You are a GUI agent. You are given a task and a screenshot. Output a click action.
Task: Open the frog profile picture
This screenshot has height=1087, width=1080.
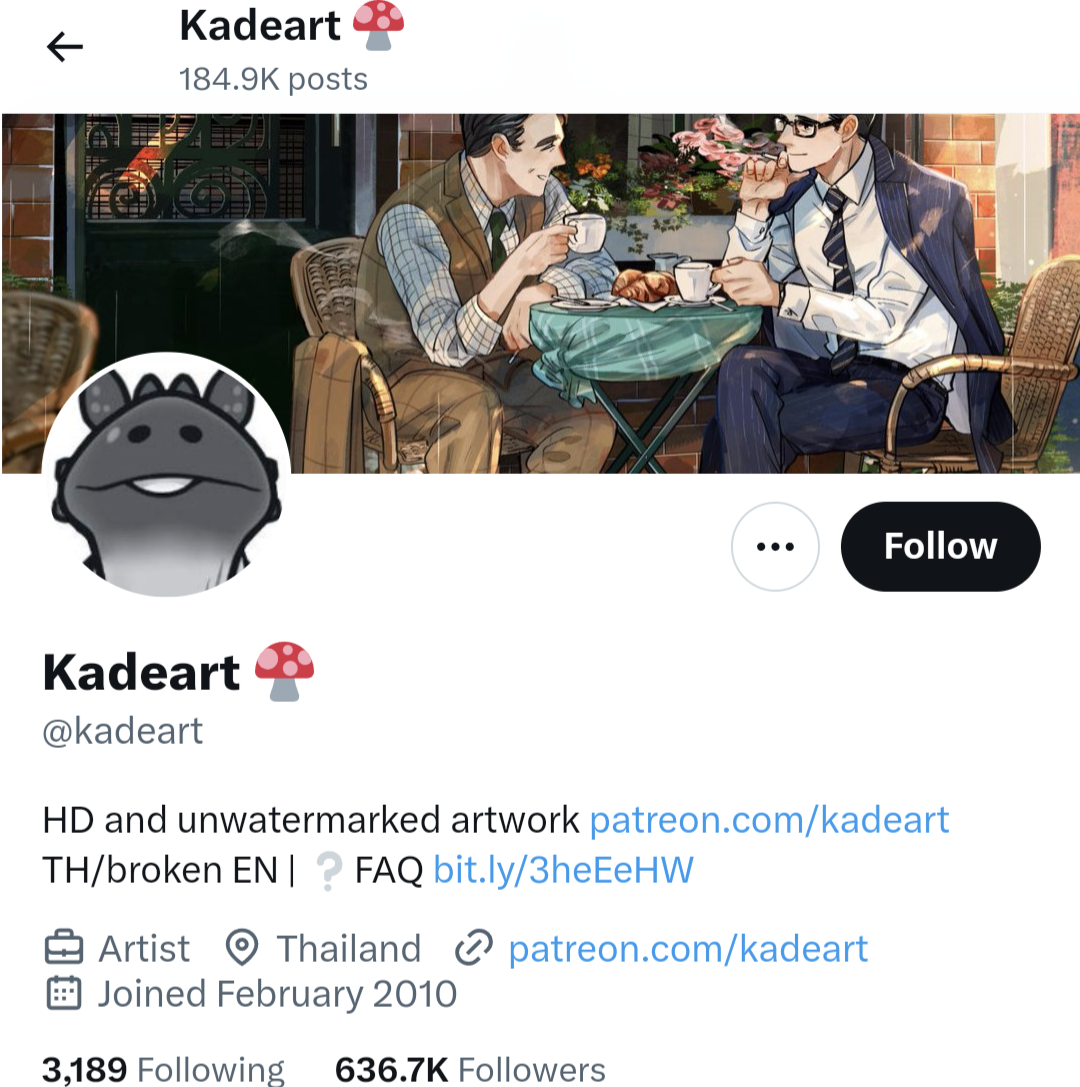[166, 474]
